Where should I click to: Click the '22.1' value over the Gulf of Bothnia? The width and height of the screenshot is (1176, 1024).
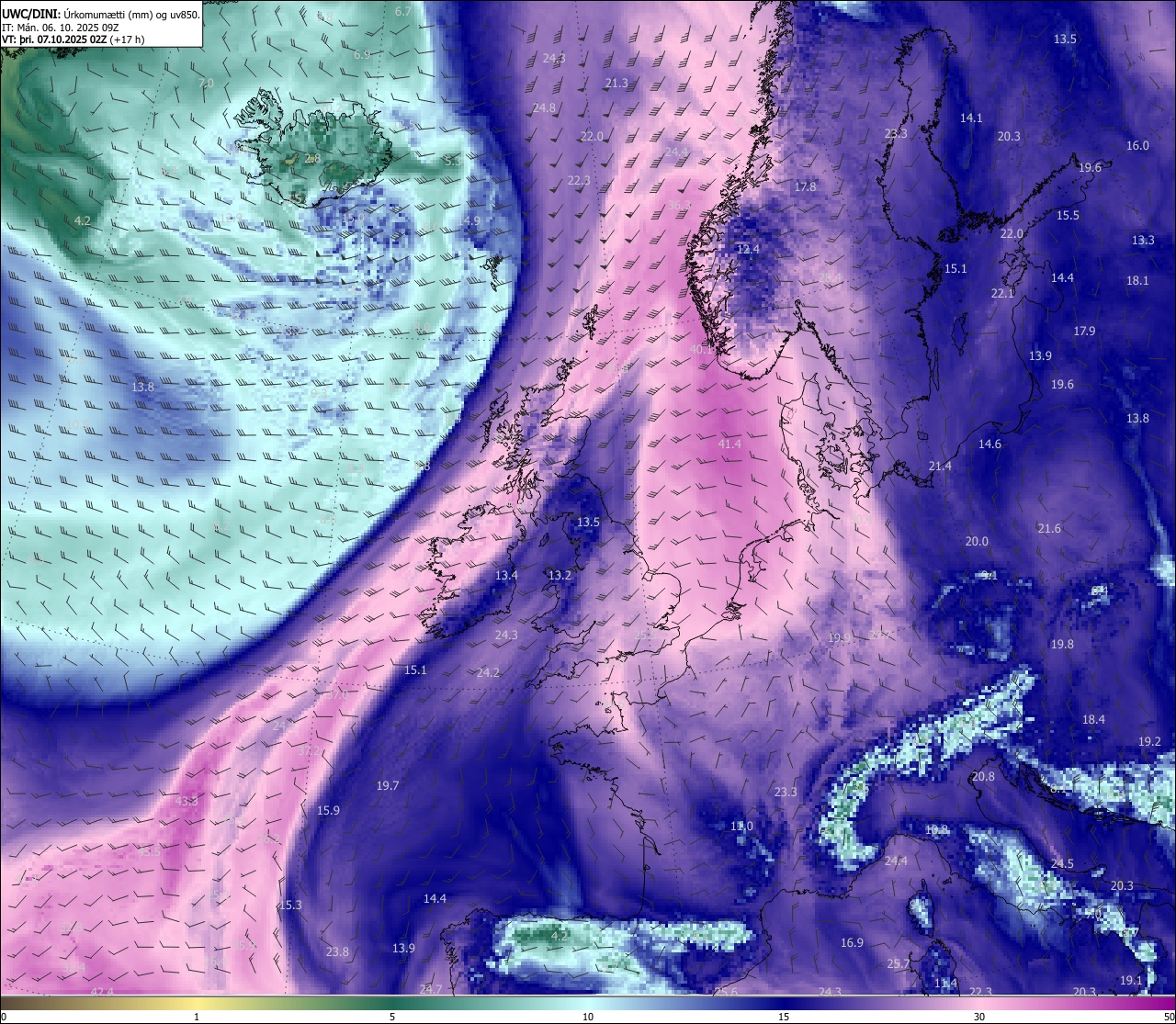tap(1002, 294)
